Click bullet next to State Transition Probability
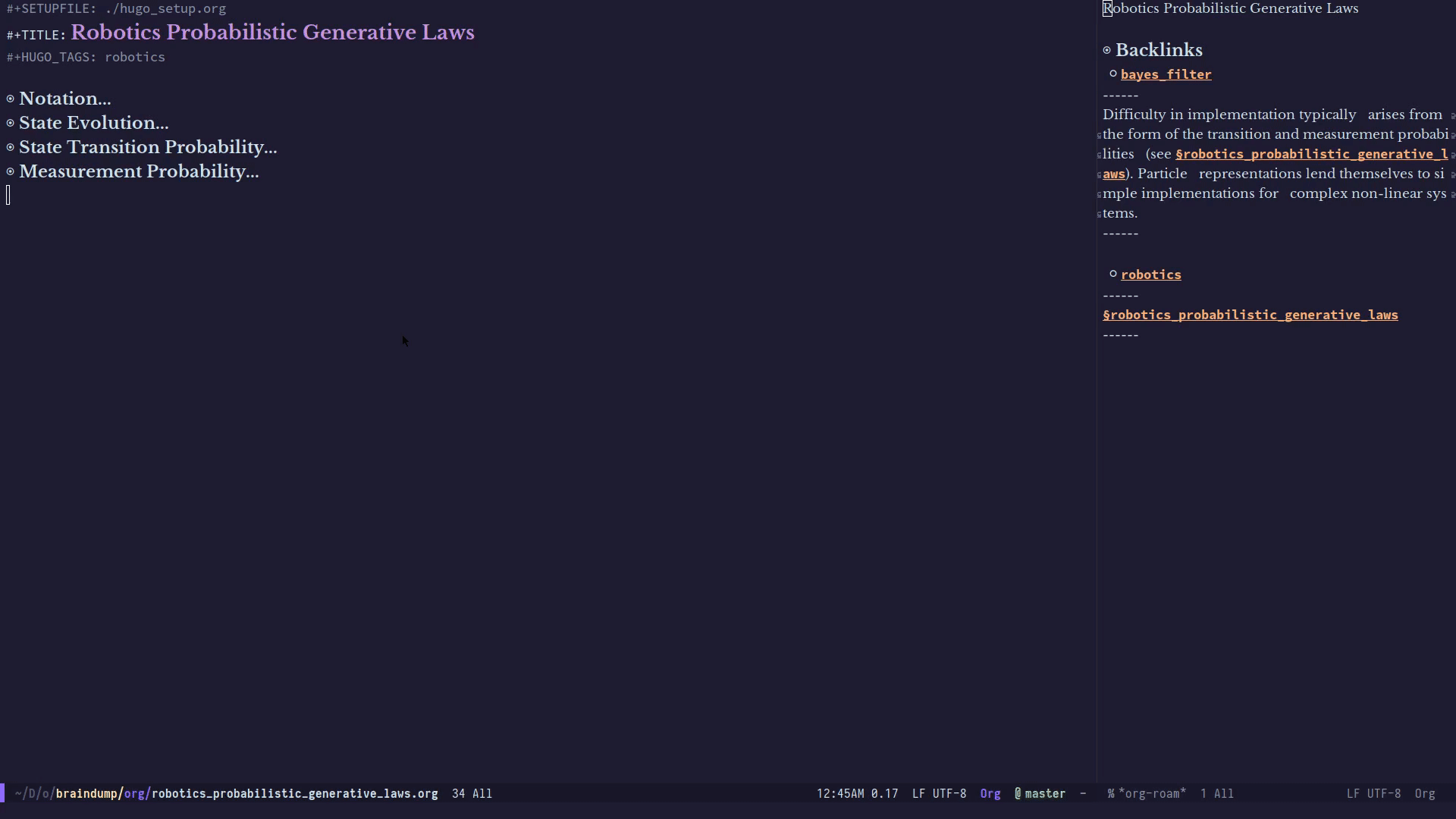Screen dimensions: 1456x819 pyautogui.click(x=11, y=147)
